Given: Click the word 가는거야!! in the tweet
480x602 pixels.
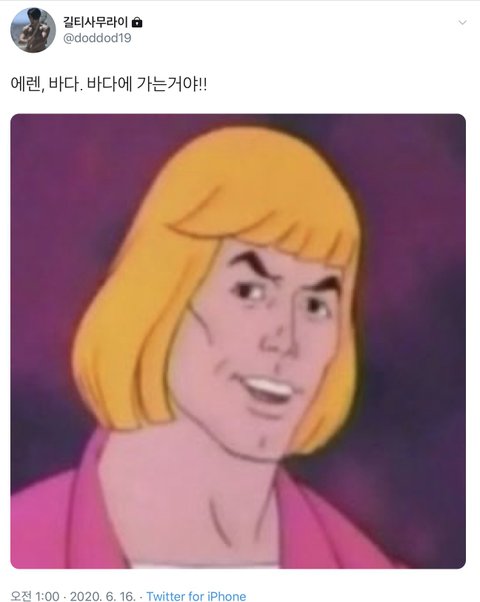Looking at the screenshot, I should (x=172, y=84).
